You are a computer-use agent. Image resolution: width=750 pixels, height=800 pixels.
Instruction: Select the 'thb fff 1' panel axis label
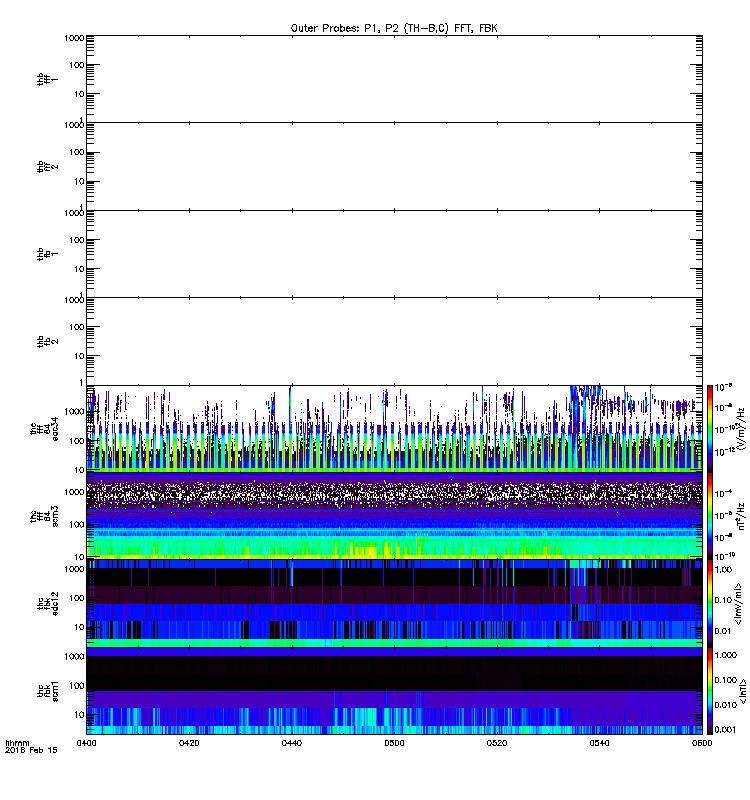[47, 79]
